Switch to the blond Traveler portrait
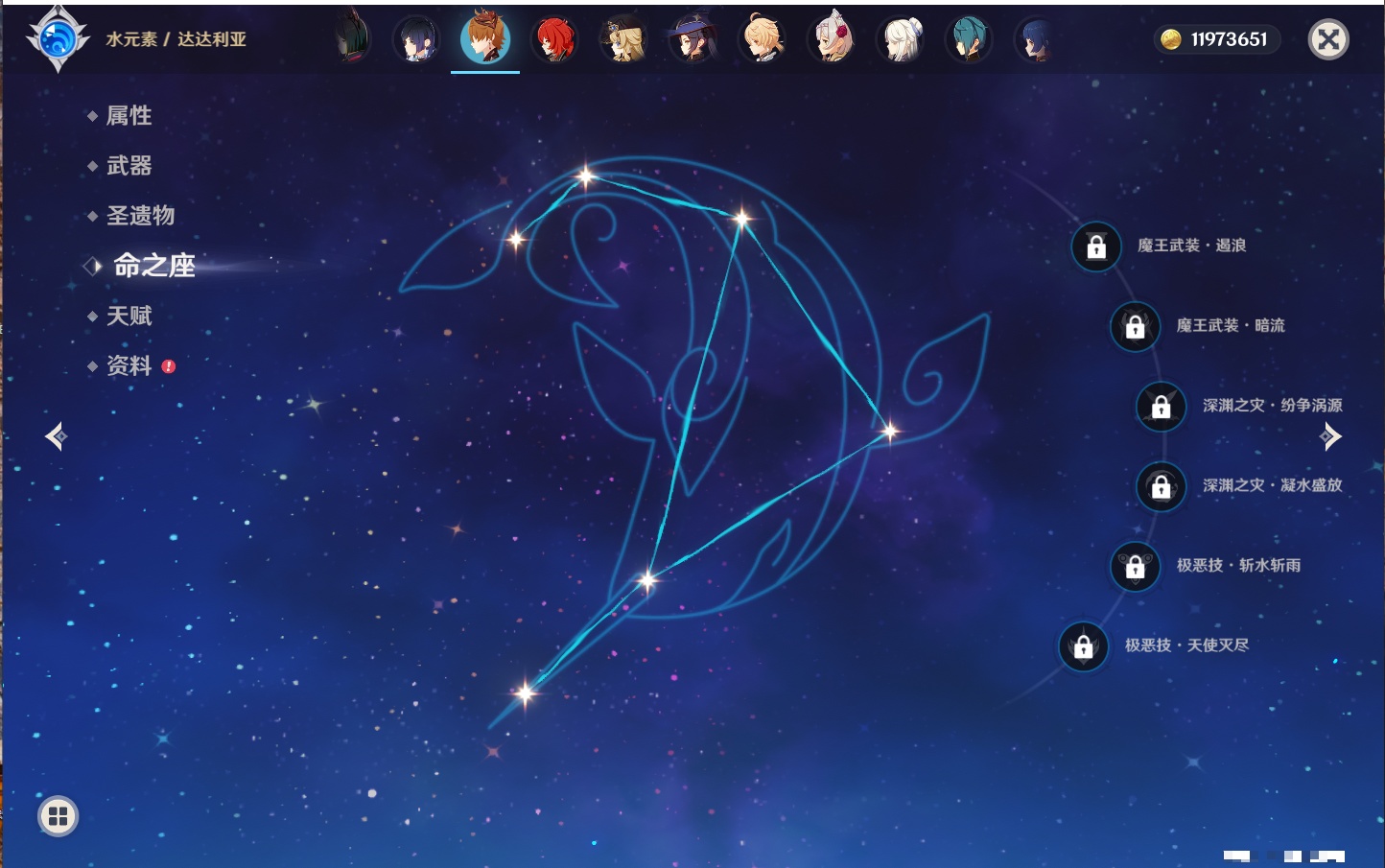The width and height of the screenshot is (1385, 868). coord(763,39)
